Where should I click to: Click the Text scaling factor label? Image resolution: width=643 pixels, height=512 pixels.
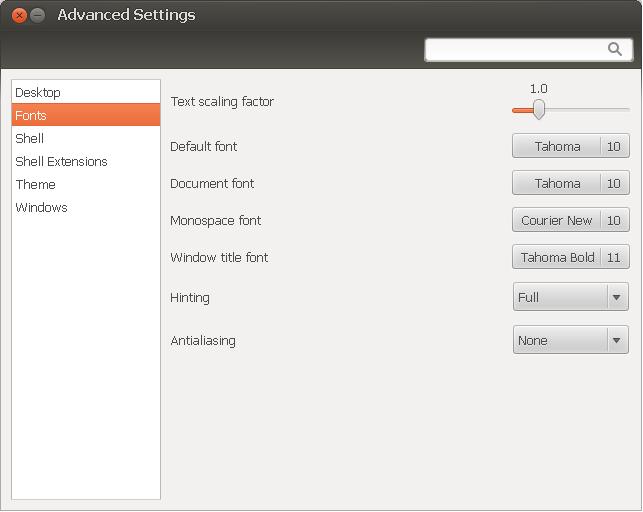(x=222, y=101)
